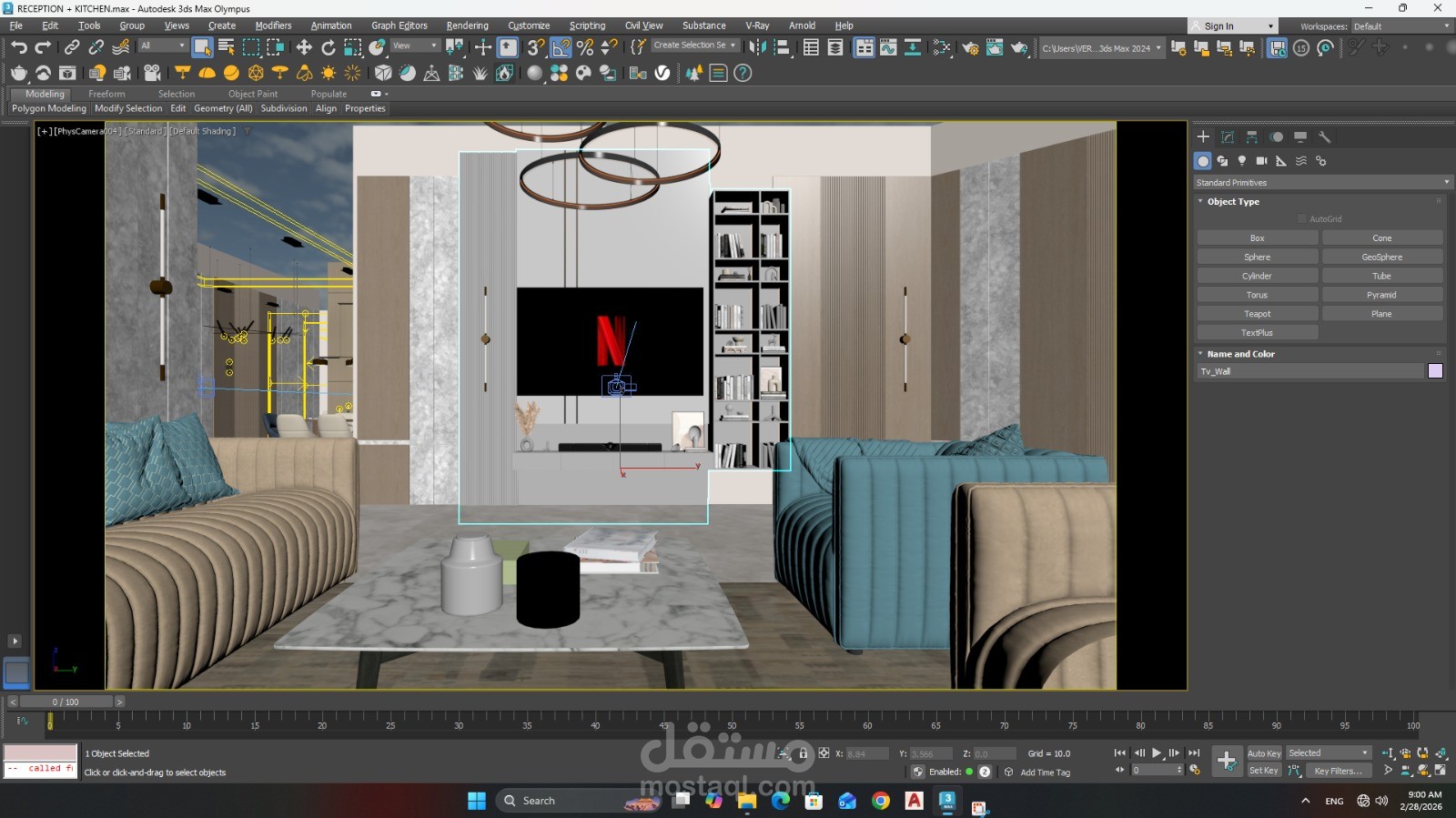This screenshot has width=1456, height=818.
Task: Click the help question mark toolbar icon
Action: click(x=743, y=73)
